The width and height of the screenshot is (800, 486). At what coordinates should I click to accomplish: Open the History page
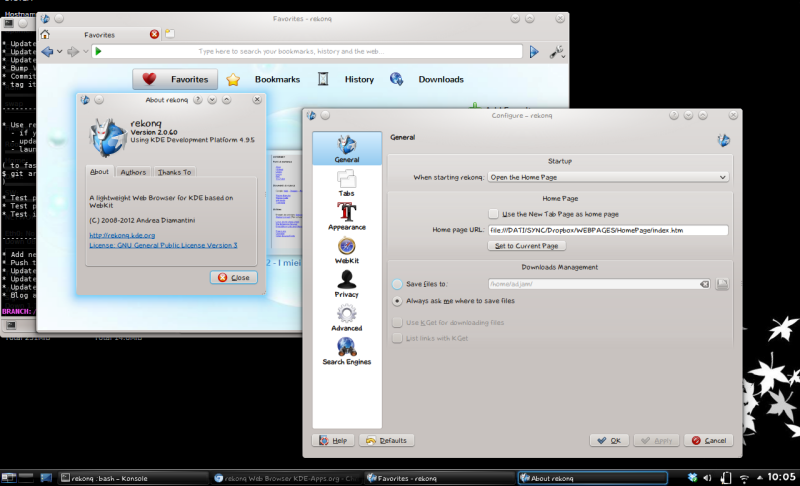click(359, 80)
